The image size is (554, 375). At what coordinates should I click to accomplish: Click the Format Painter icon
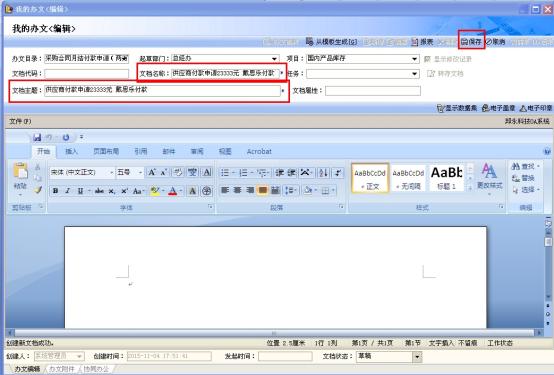pyautogui.click(x=38, y=191)
